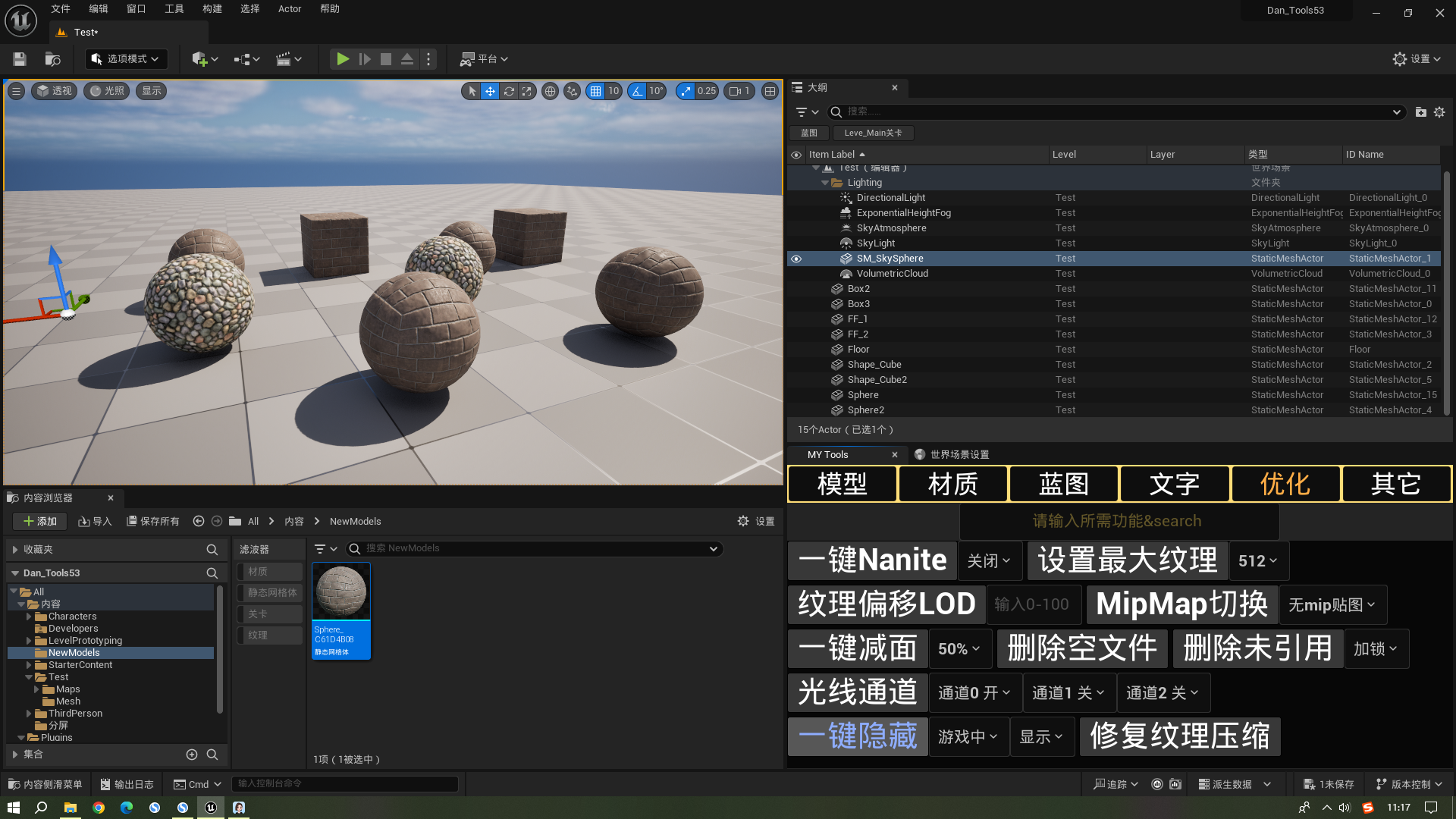Viewport: 1456px width, 819px height.
Task: Toggle the 纹理 filter in content browser
Action: (269, 635)
